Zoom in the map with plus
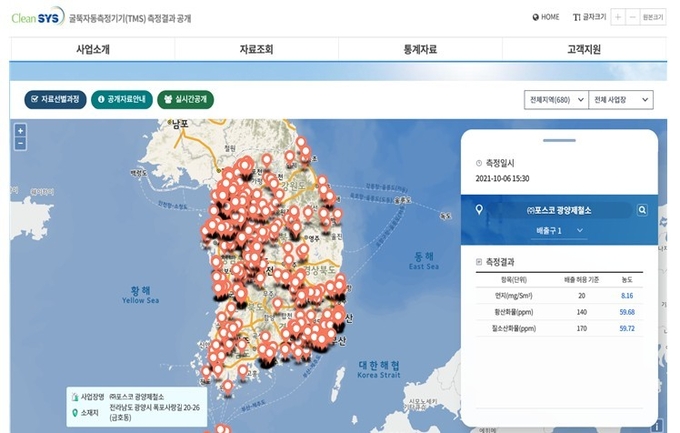Viewport: 680px width, 433px height. click(20, 132)
